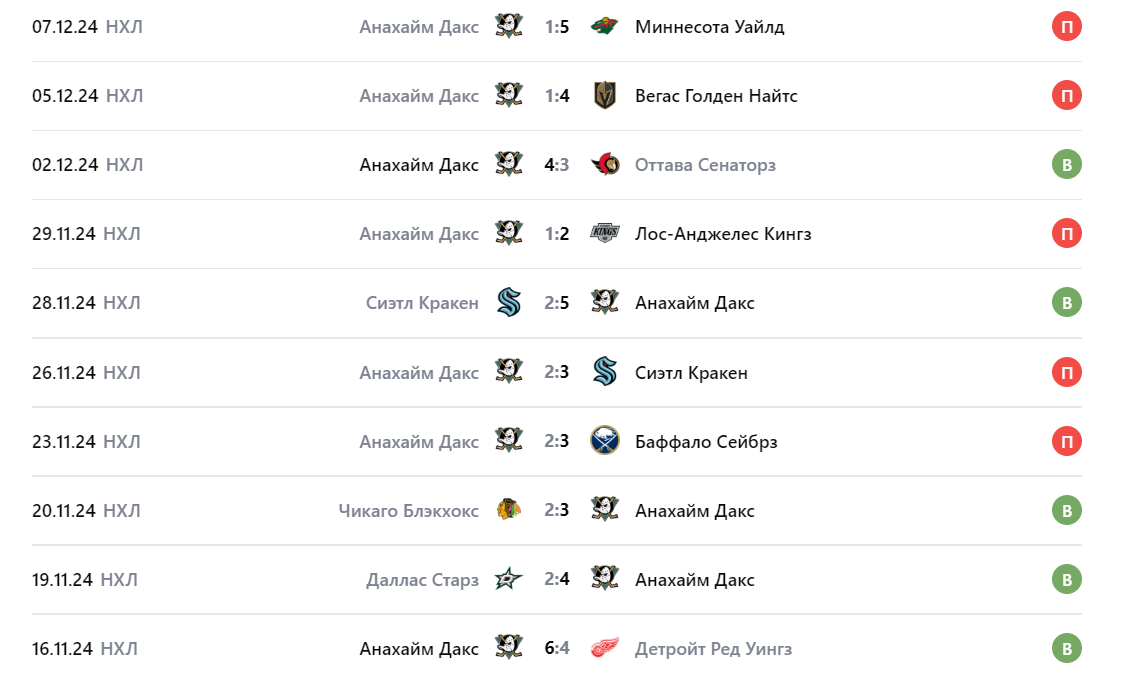Click the 6:4 score against Detroit

click(x=557, y=648)
